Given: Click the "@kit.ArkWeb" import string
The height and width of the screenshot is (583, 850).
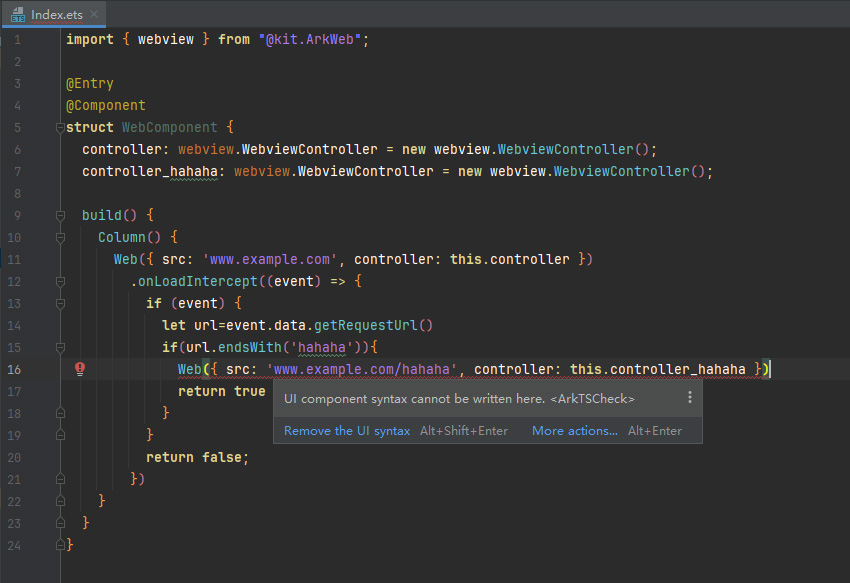Looking at the screenshot, I should (x=310, y=40).
